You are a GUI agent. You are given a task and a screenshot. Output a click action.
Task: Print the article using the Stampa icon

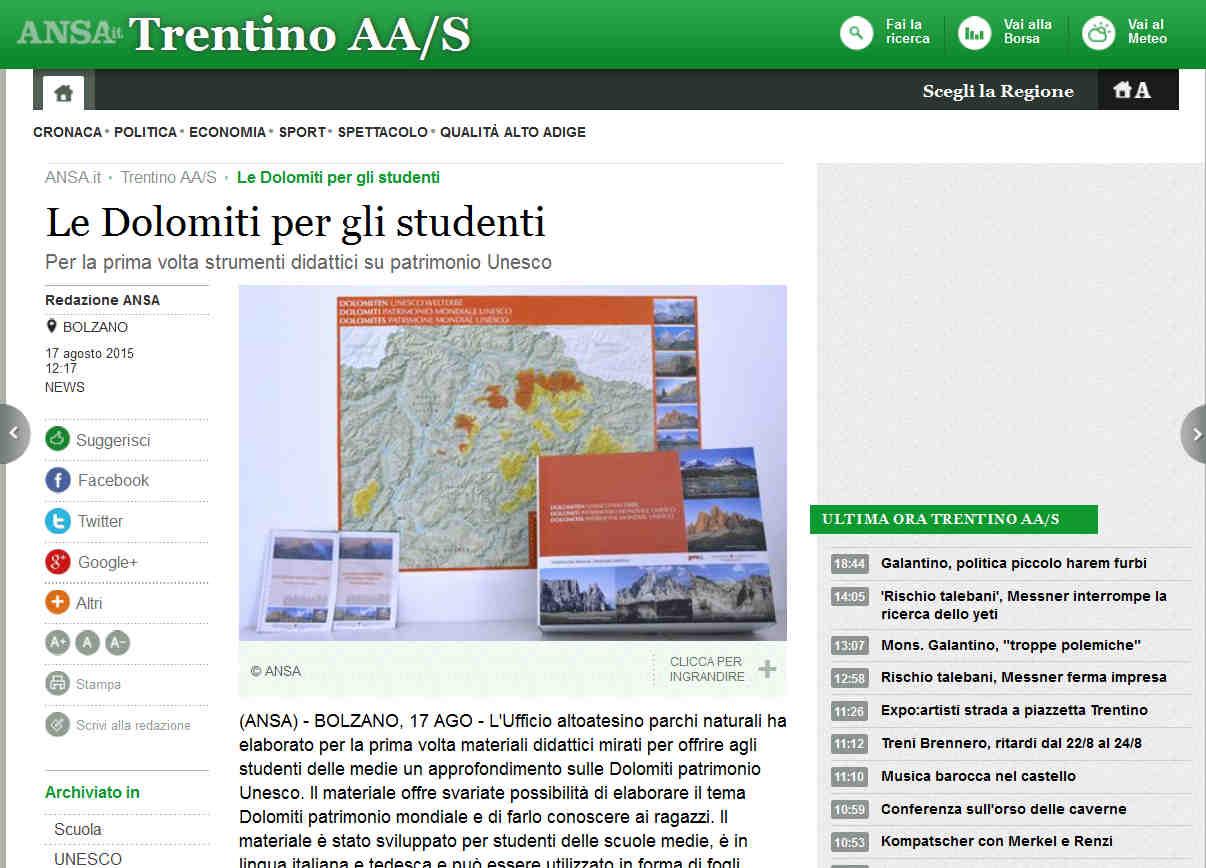(57, 684)
